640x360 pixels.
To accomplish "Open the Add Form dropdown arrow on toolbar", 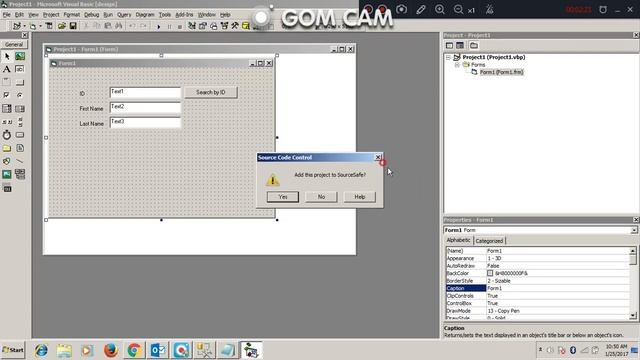I will coord(40,26).
